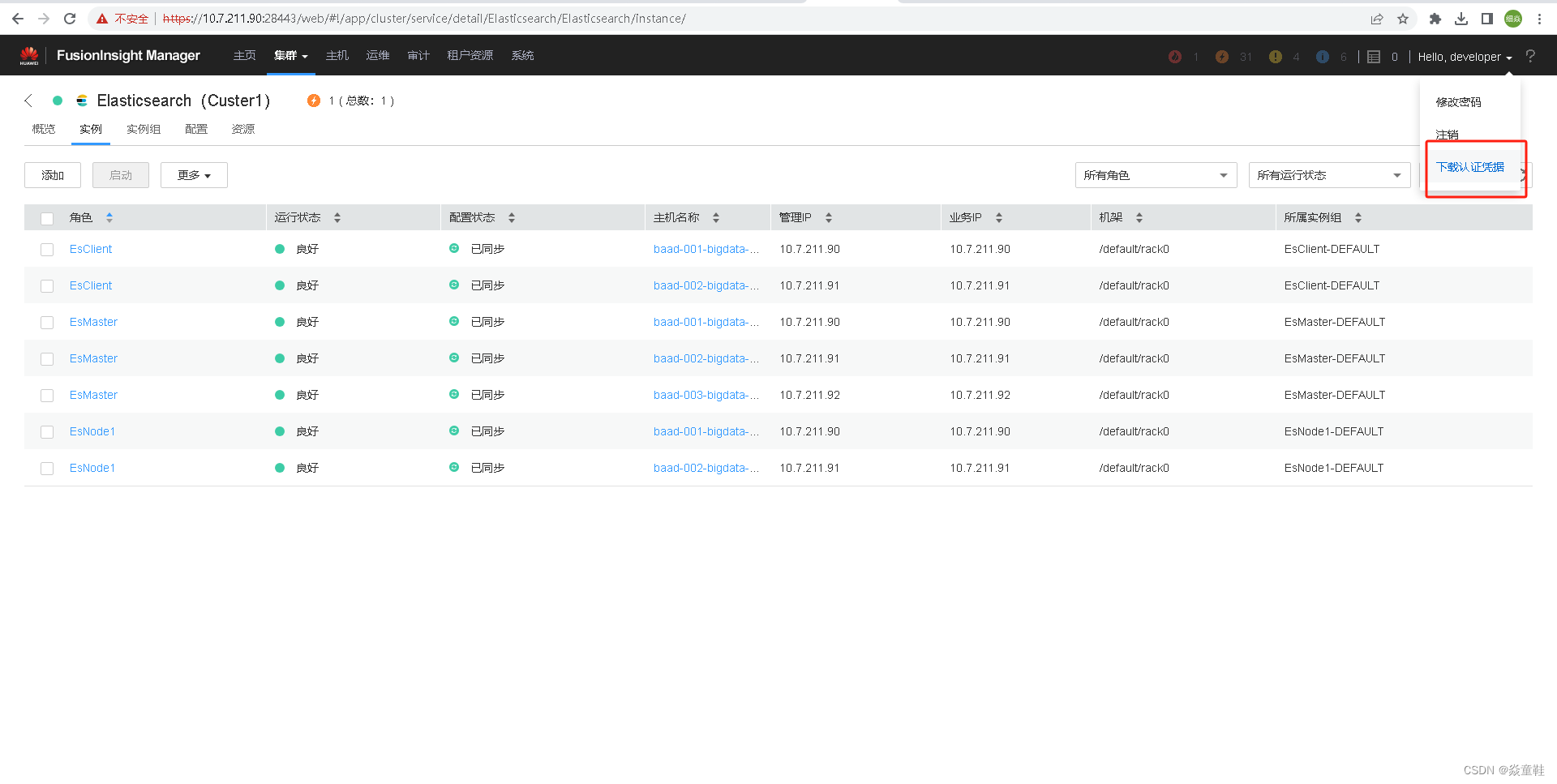Viewport: 1557px width, 784px height.
Task: Open the 所有运行状态 filter dropdown
Action: click(1329, 175)
